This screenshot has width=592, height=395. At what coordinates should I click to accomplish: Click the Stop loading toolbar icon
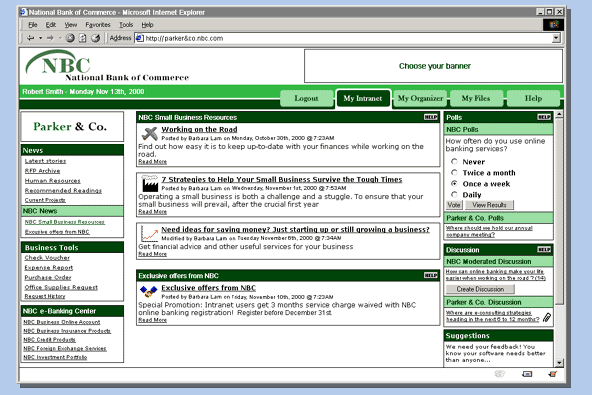click(70, 38)
